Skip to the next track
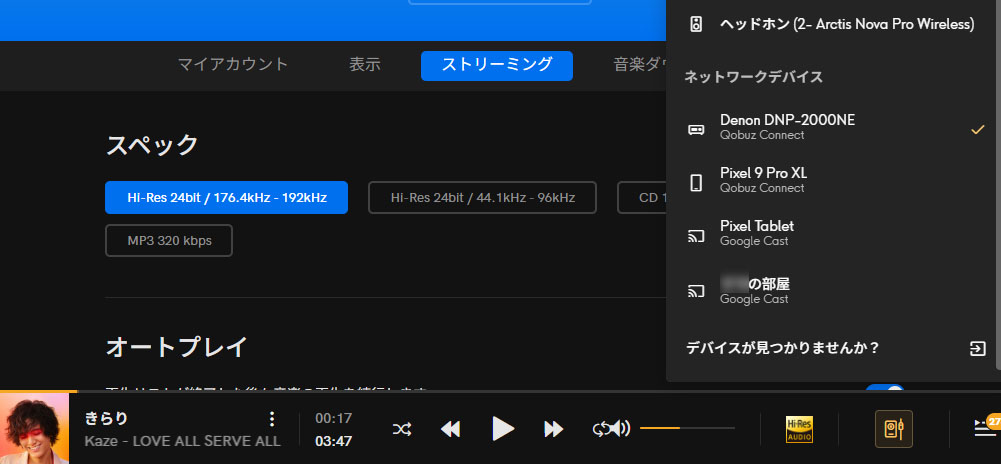 click(553, 429)
